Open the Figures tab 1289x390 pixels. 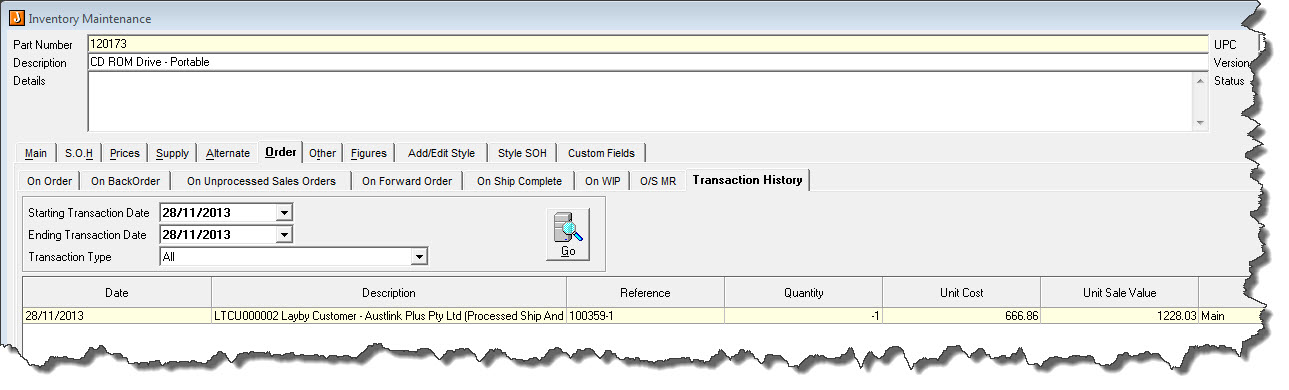369,153
